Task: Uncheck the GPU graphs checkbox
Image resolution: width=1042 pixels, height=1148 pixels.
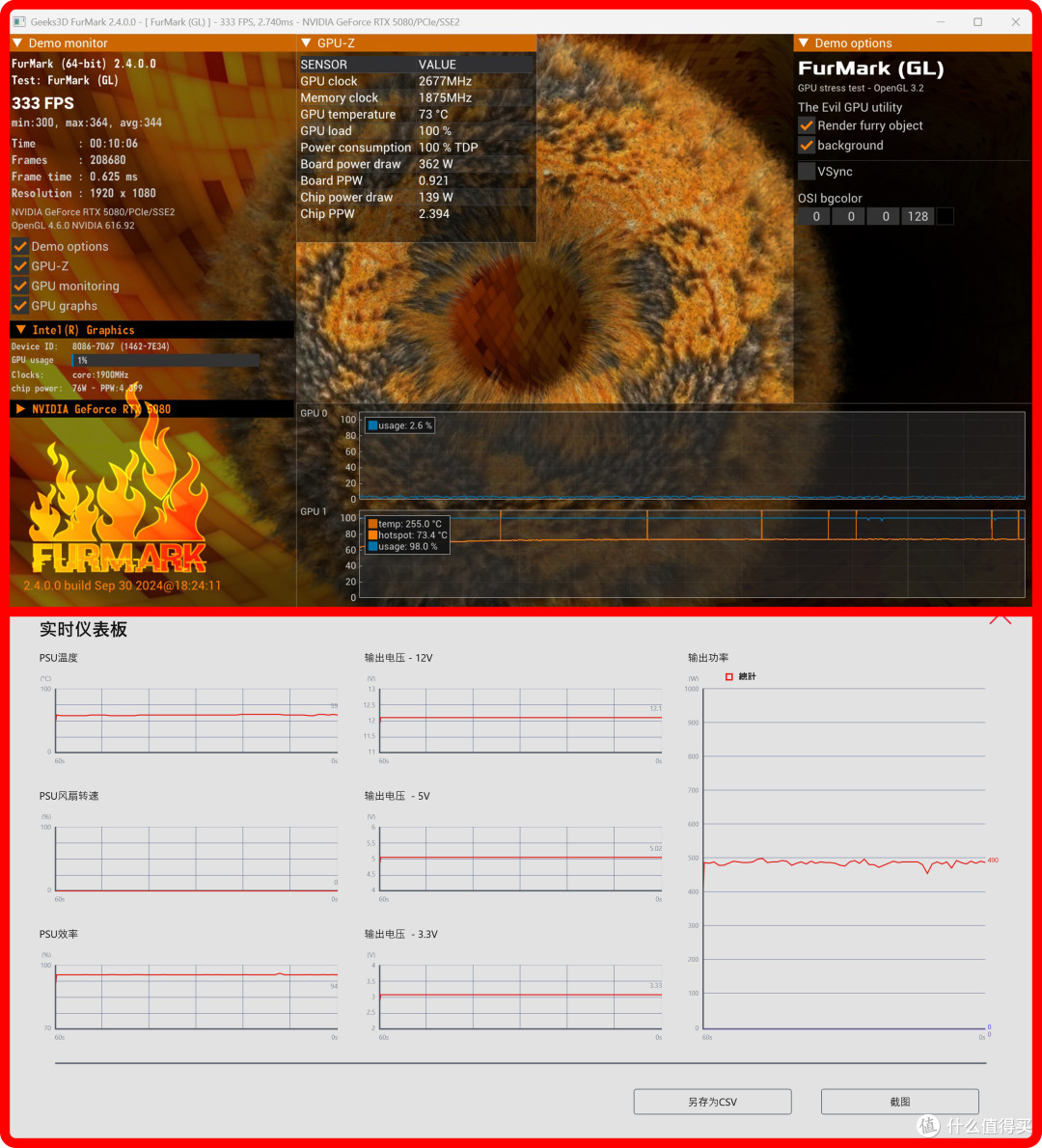Action: [x=20, y=306]
